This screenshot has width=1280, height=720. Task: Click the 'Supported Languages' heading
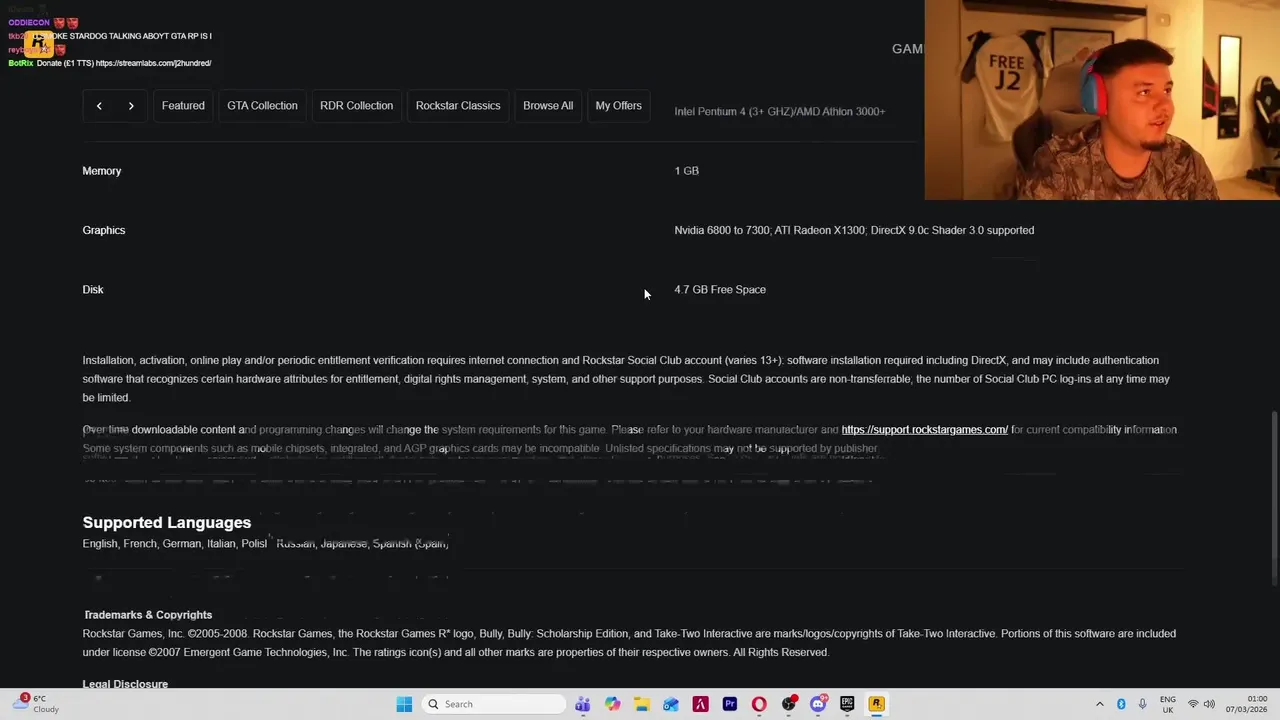[167, 523]
